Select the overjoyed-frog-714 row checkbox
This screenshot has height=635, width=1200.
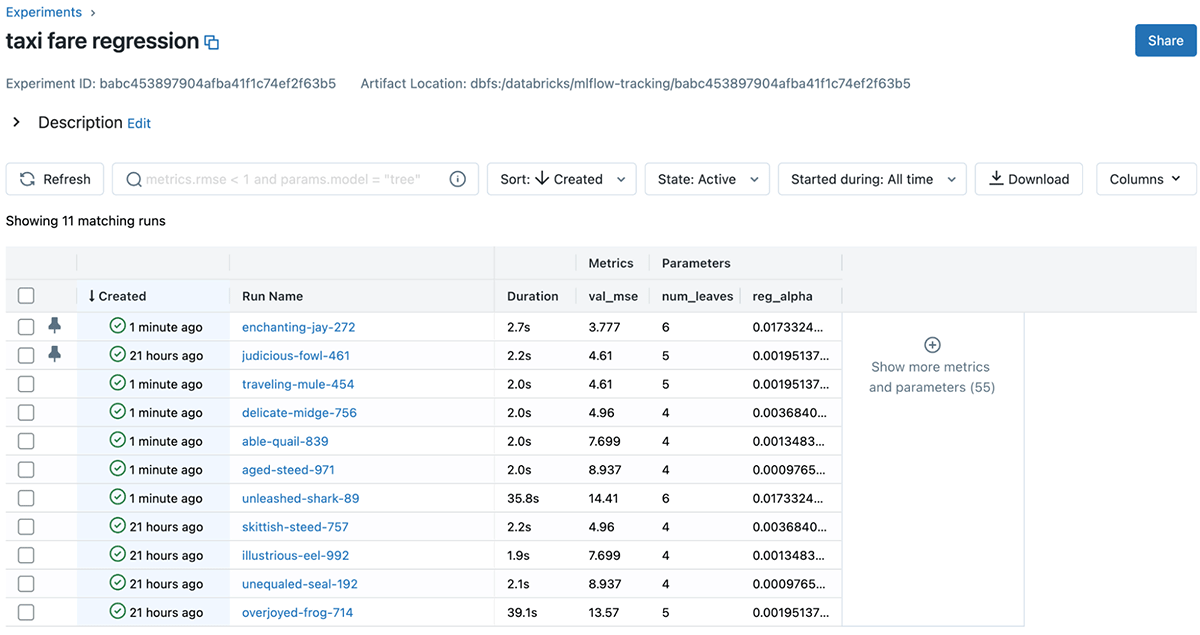pos(26,612)
